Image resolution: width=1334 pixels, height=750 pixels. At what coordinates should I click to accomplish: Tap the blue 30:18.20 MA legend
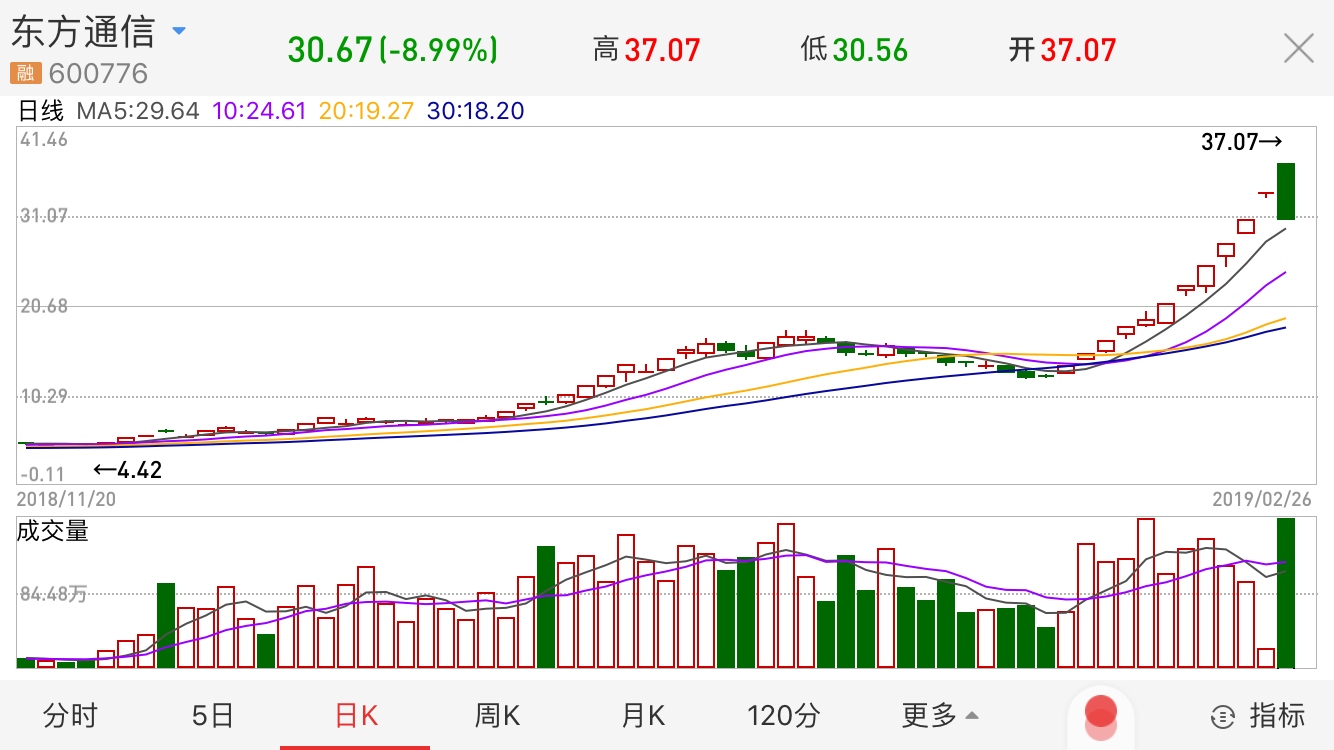(x=476, y=111)
